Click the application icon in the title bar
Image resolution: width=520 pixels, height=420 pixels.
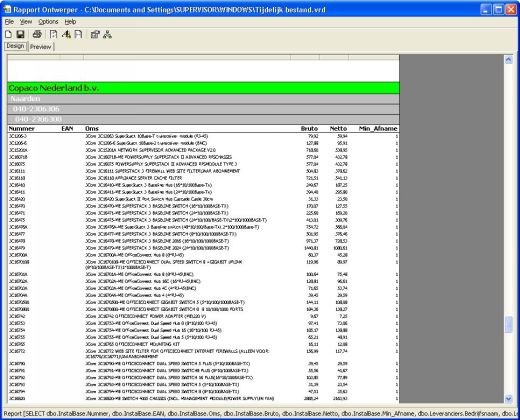click(7, 10)
